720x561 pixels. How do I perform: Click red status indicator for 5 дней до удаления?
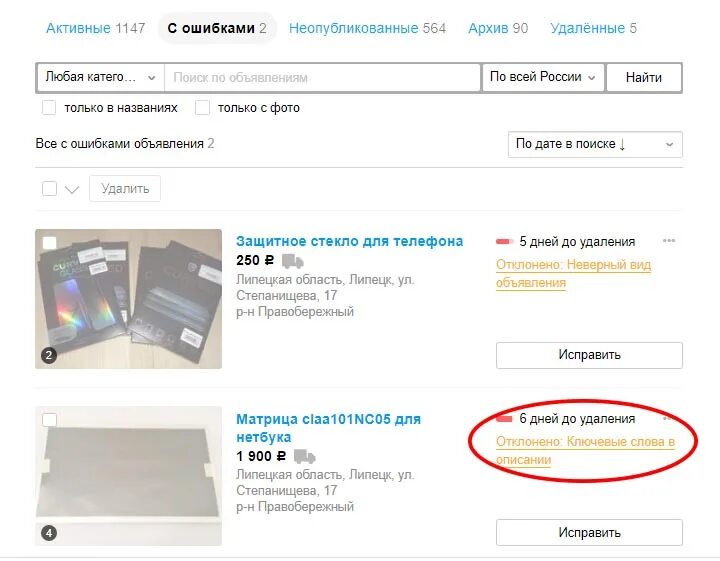click(504, 241)
